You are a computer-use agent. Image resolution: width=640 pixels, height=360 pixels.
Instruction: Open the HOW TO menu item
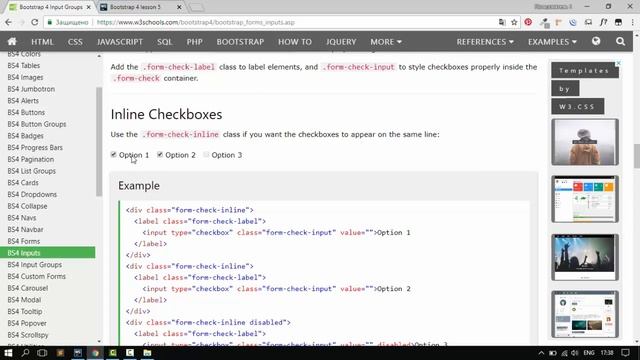[x=295, y=42]
